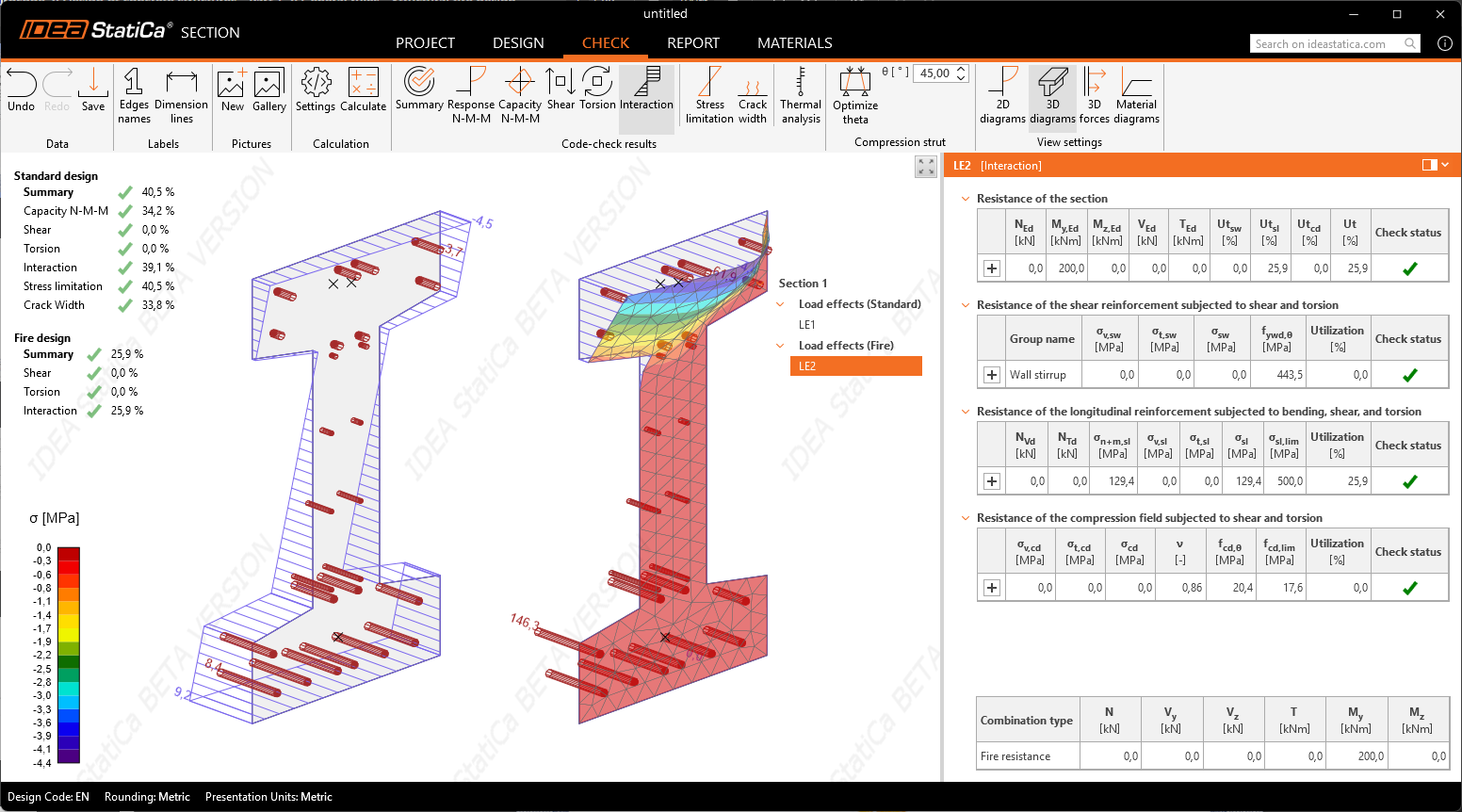Toggle Material diagrams view
Image resolution: width=1462 pixels, height=812 pixels.
(1137, 96)
